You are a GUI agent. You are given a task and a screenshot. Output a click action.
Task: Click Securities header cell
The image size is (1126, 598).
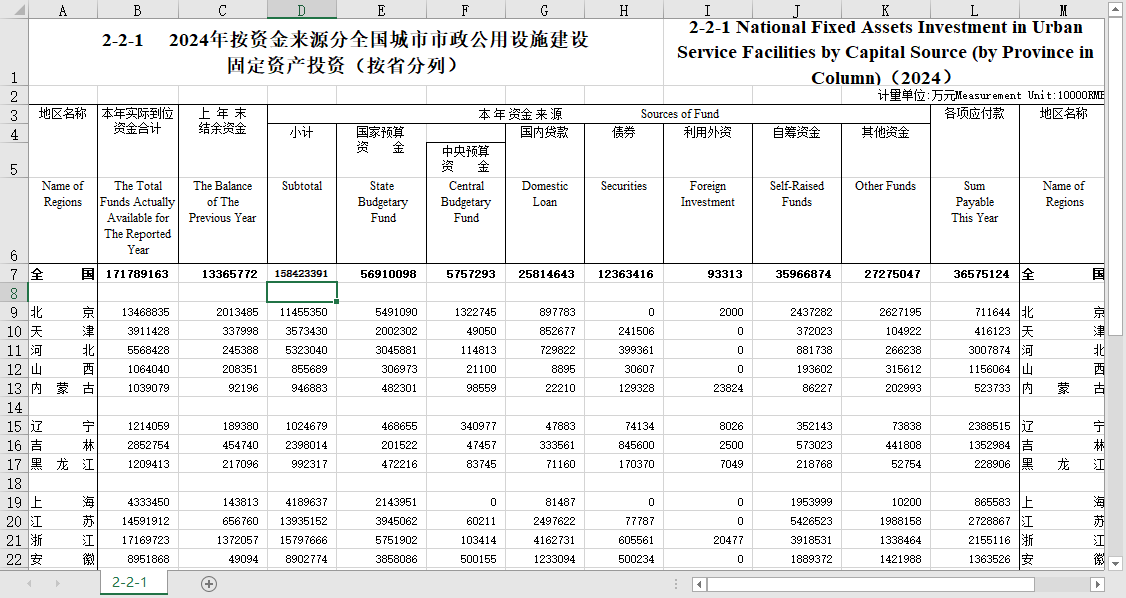[623, 220]
